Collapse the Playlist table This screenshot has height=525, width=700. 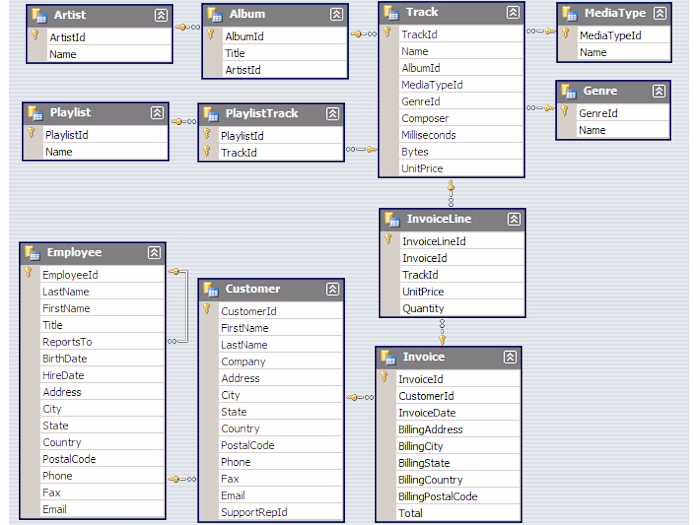point(157,112)
